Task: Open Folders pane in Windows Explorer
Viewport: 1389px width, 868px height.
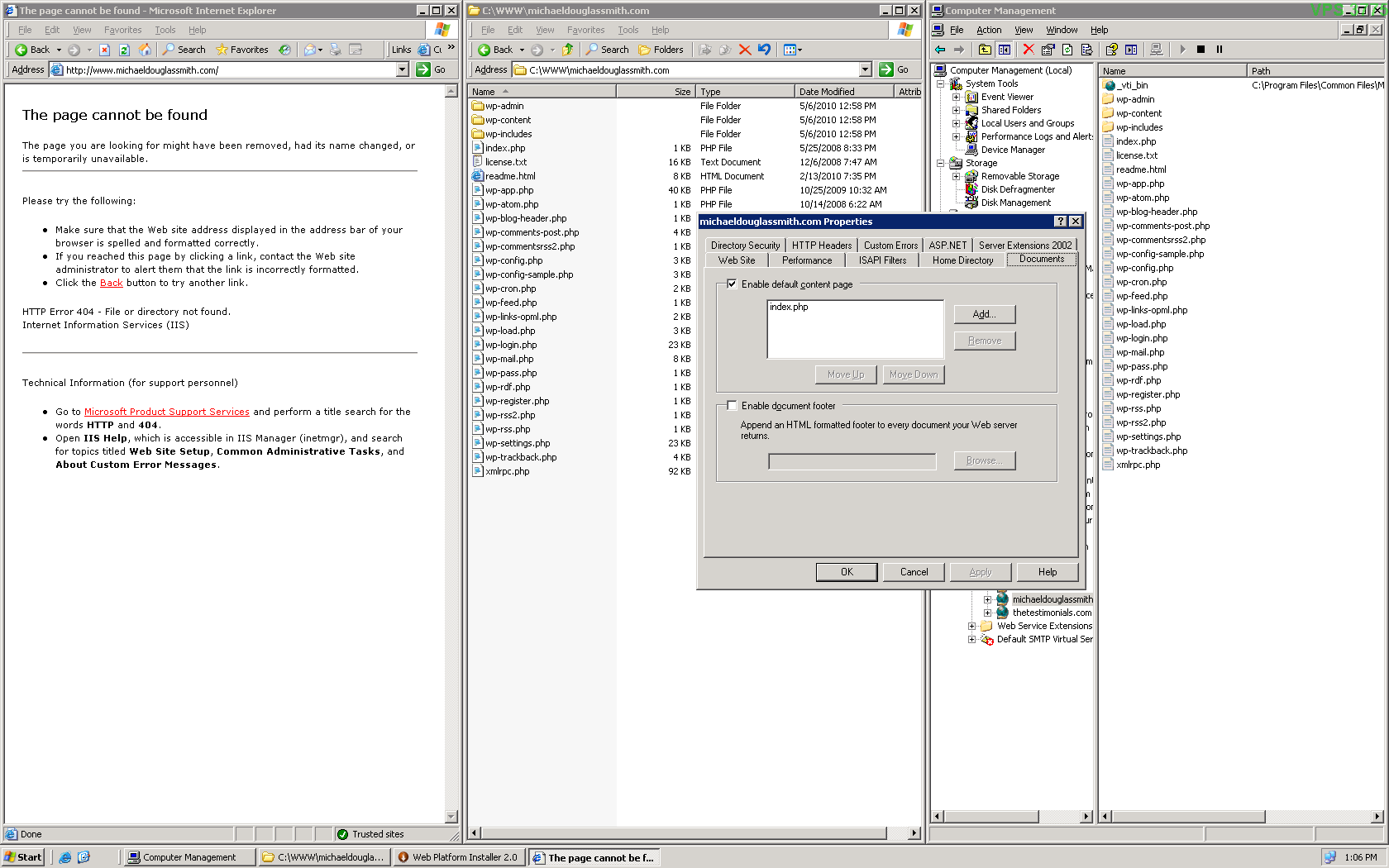Action: (x=661, y=50)
